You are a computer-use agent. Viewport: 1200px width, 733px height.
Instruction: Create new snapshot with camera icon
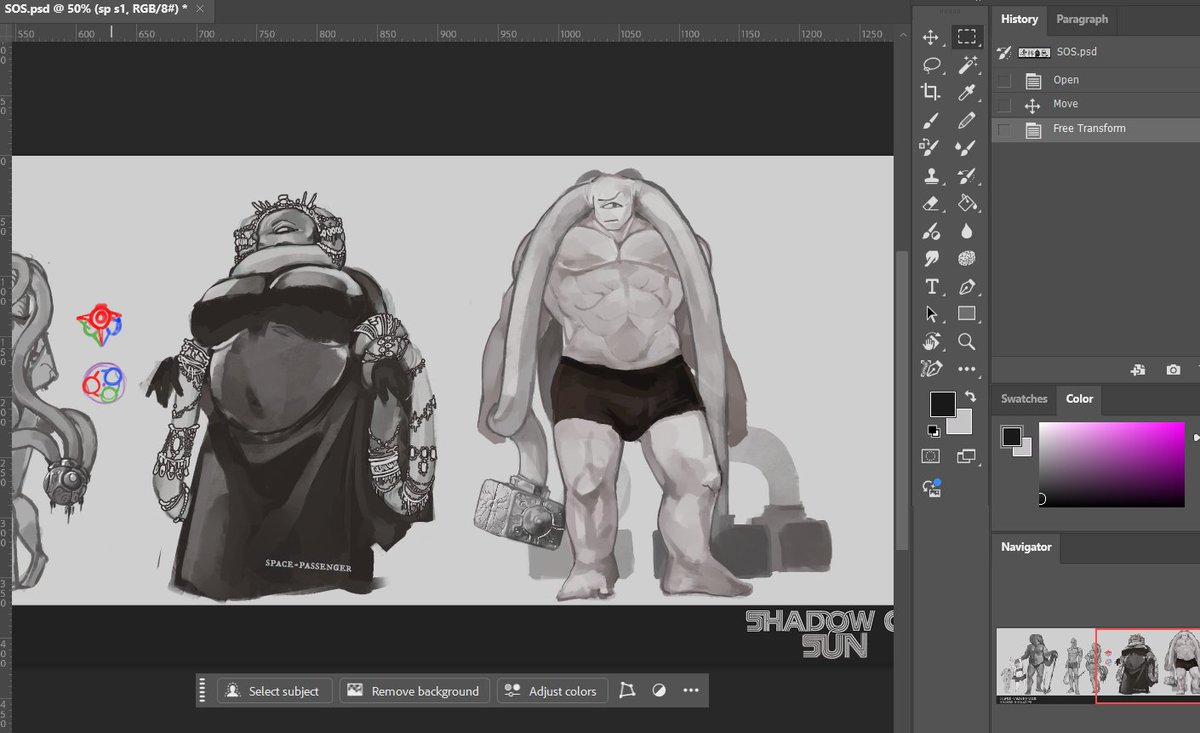pyautogui.click(x=1173, y=370)
